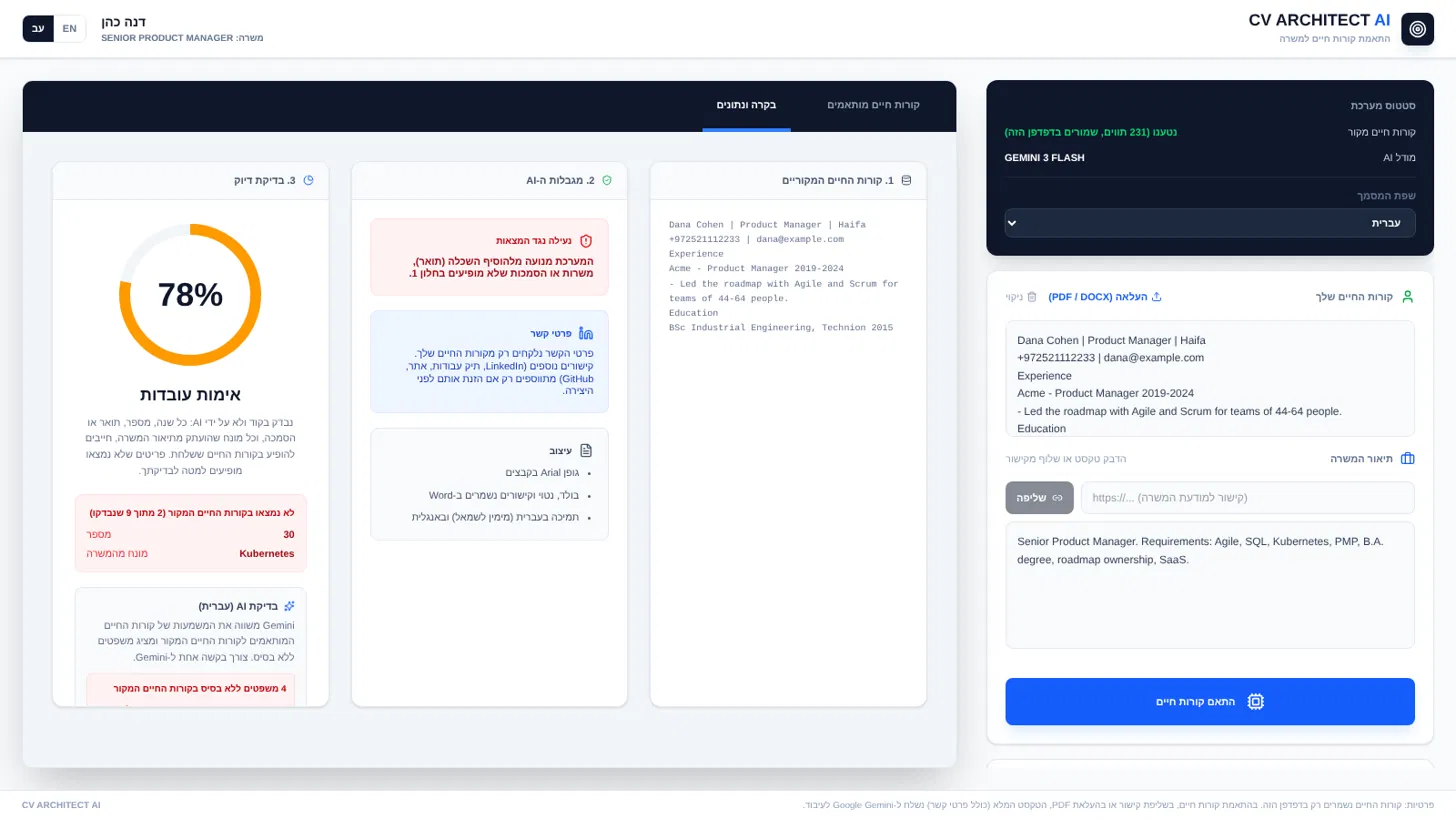Viewport: 1456px width, 819px height.
Task: Click the שליפה fetch button
Action: pyautogui.click(x=1039, y=497)
